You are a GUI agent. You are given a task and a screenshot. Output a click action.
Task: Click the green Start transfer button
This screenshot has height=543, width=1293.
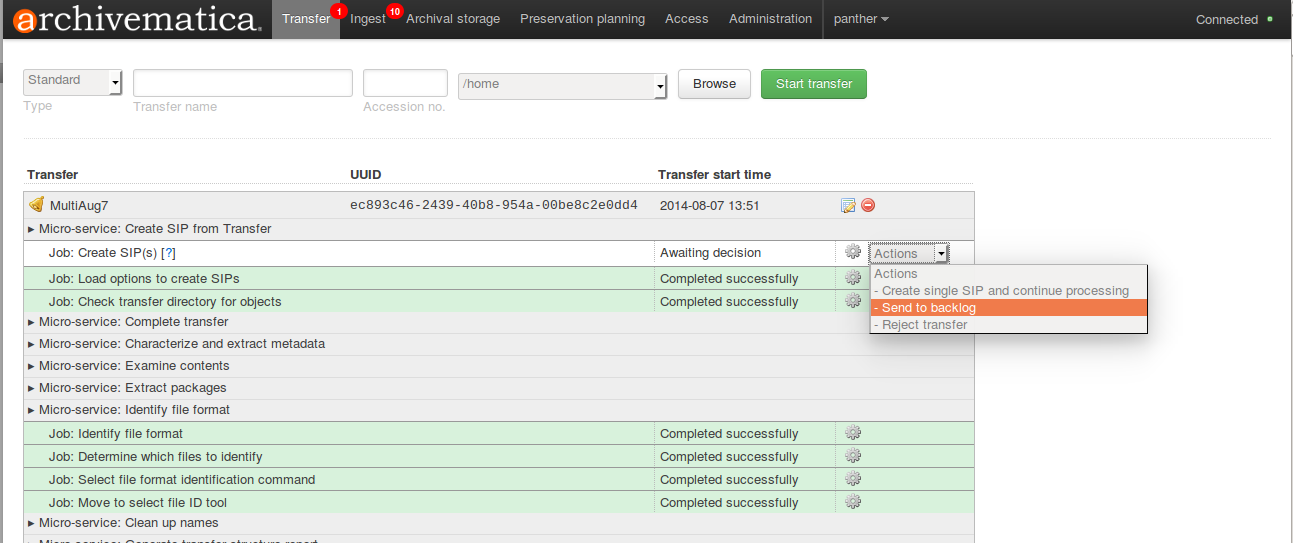[x=813, y=84]
